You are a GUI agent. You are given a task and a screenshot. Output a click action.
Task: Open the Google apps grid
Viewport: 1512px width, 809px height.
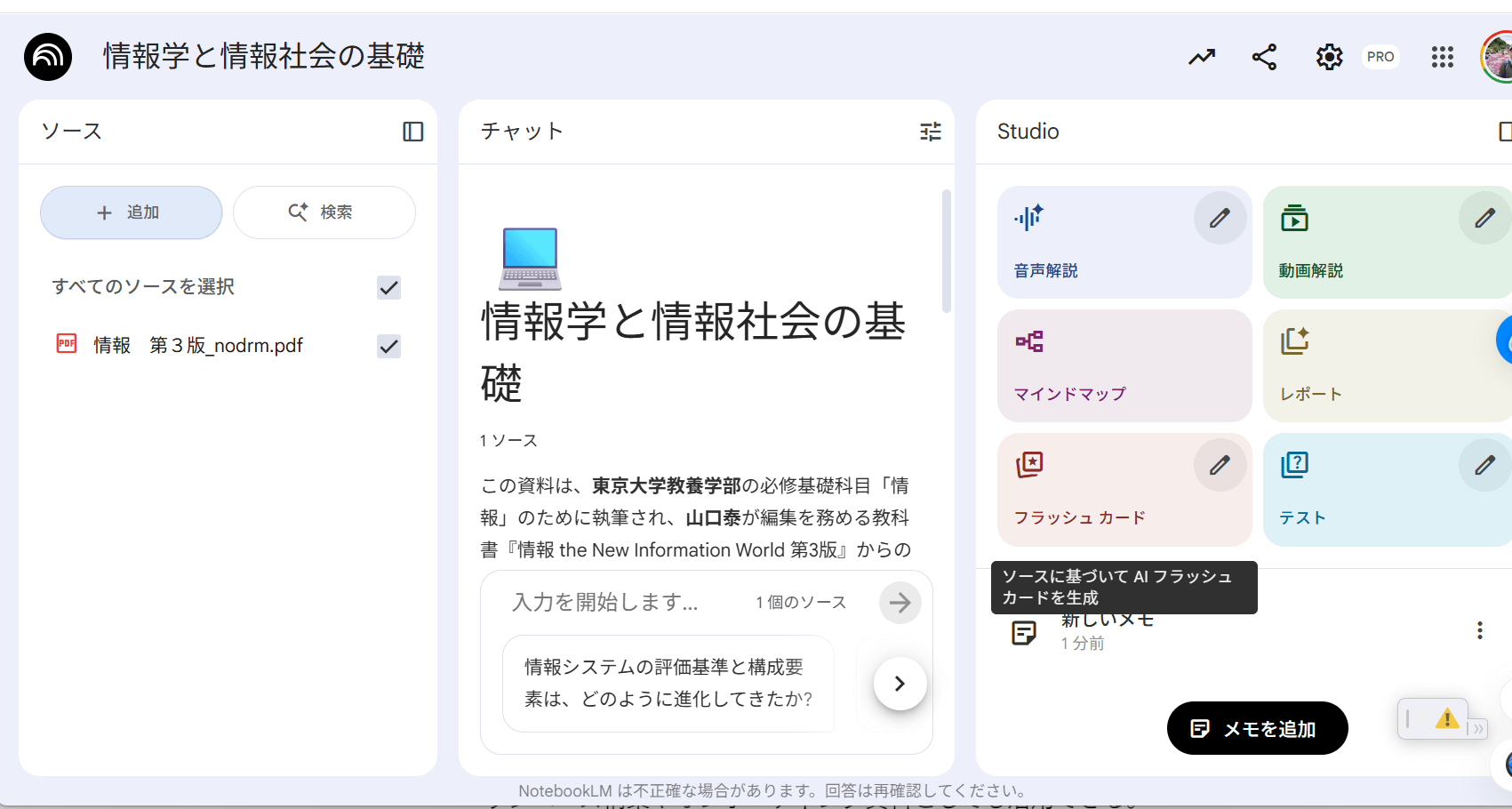point(1442,57)
